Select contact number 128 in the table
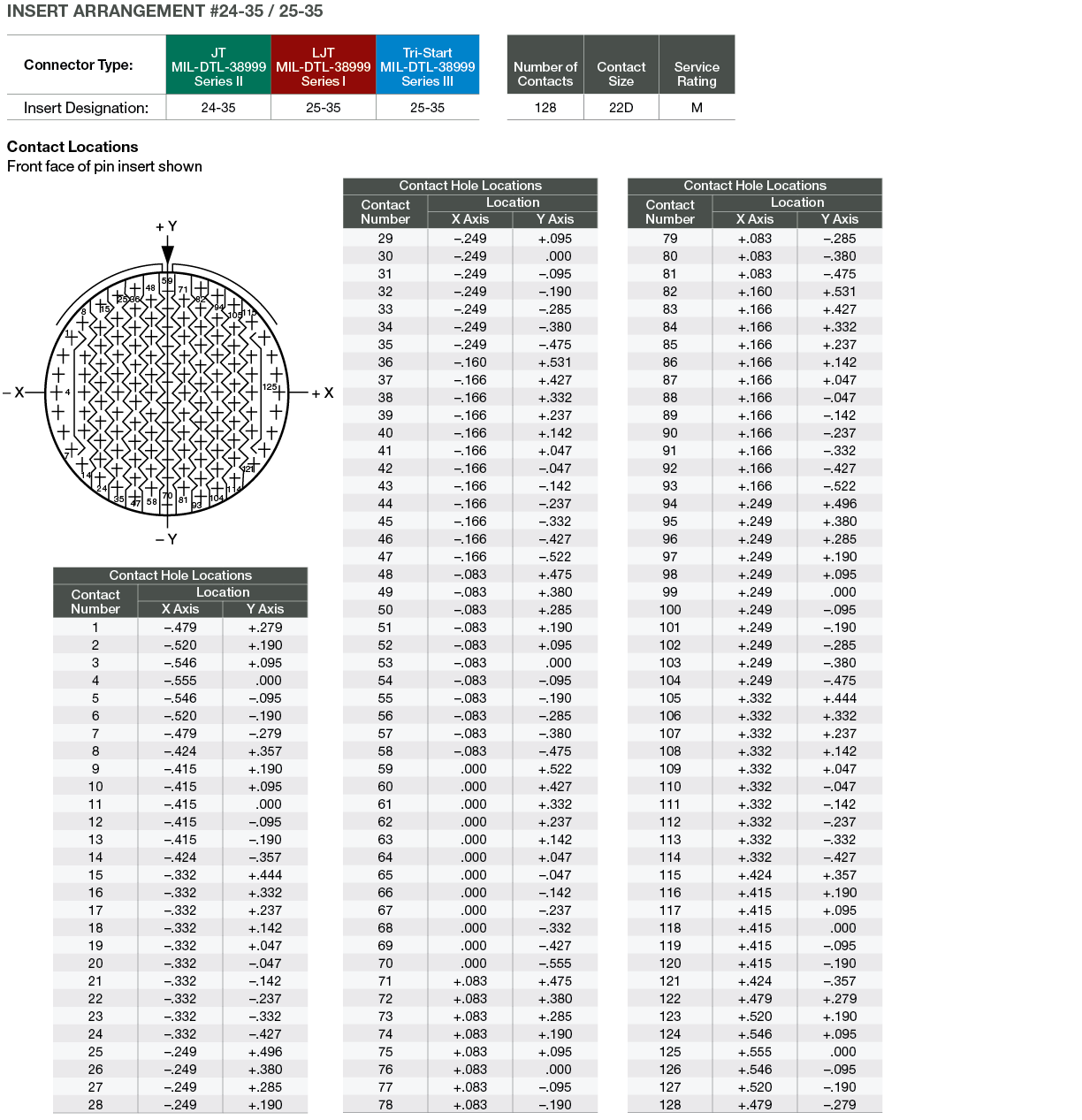1082x1120 pixels. point(670,1105)
